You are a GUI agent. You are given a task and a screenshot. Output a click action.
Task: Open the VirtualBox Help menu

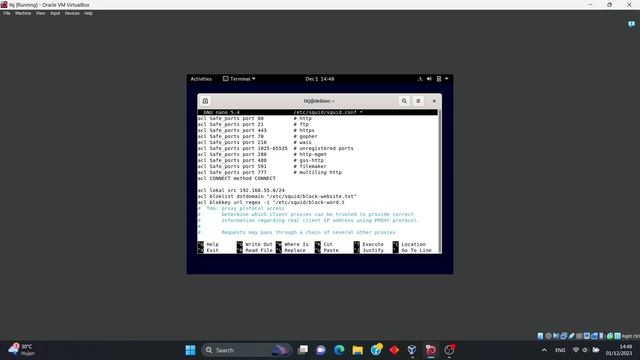[88, 13]
